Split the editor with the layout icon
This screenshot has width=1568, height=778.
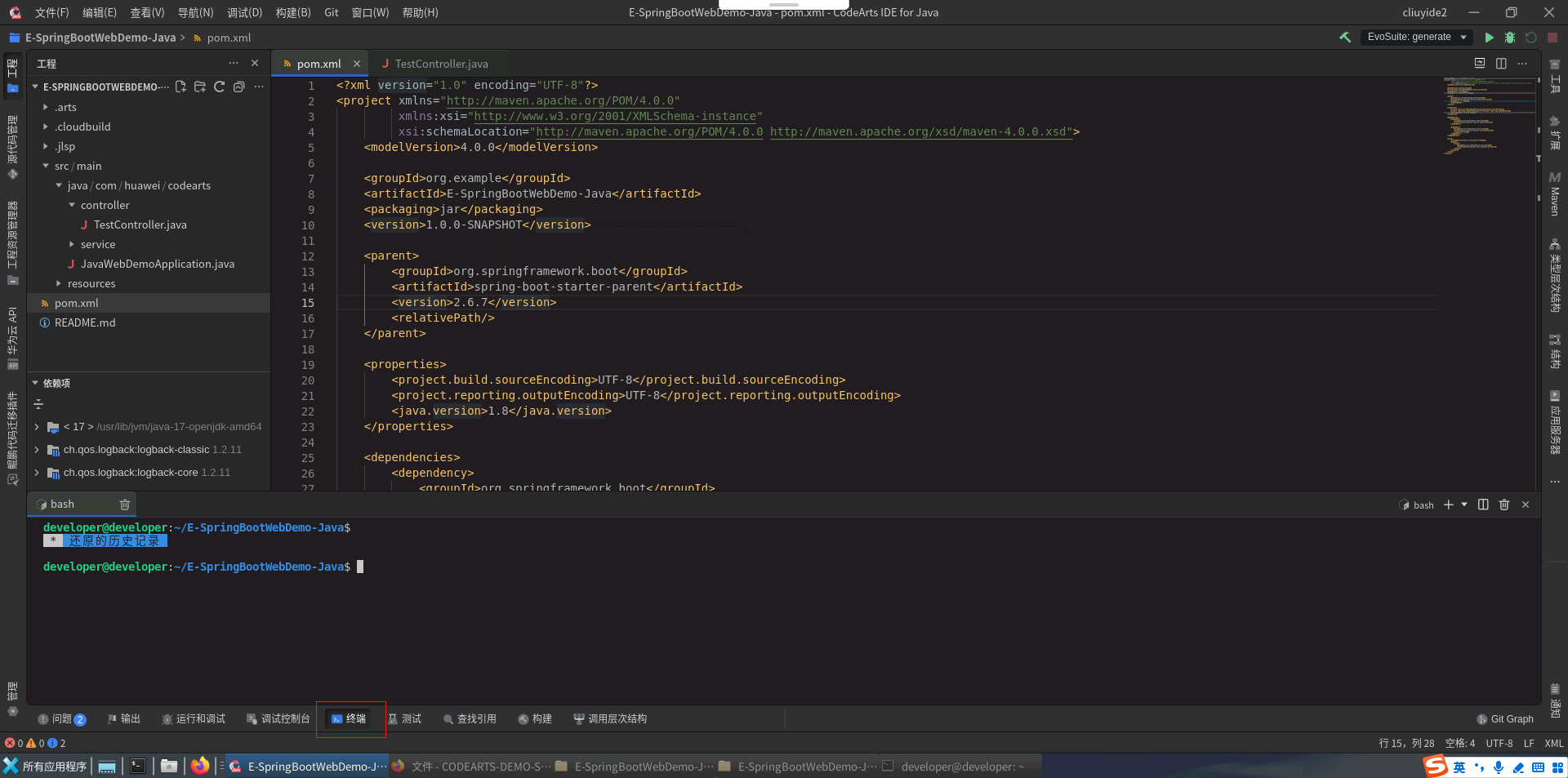click(x=1501, y=63)
